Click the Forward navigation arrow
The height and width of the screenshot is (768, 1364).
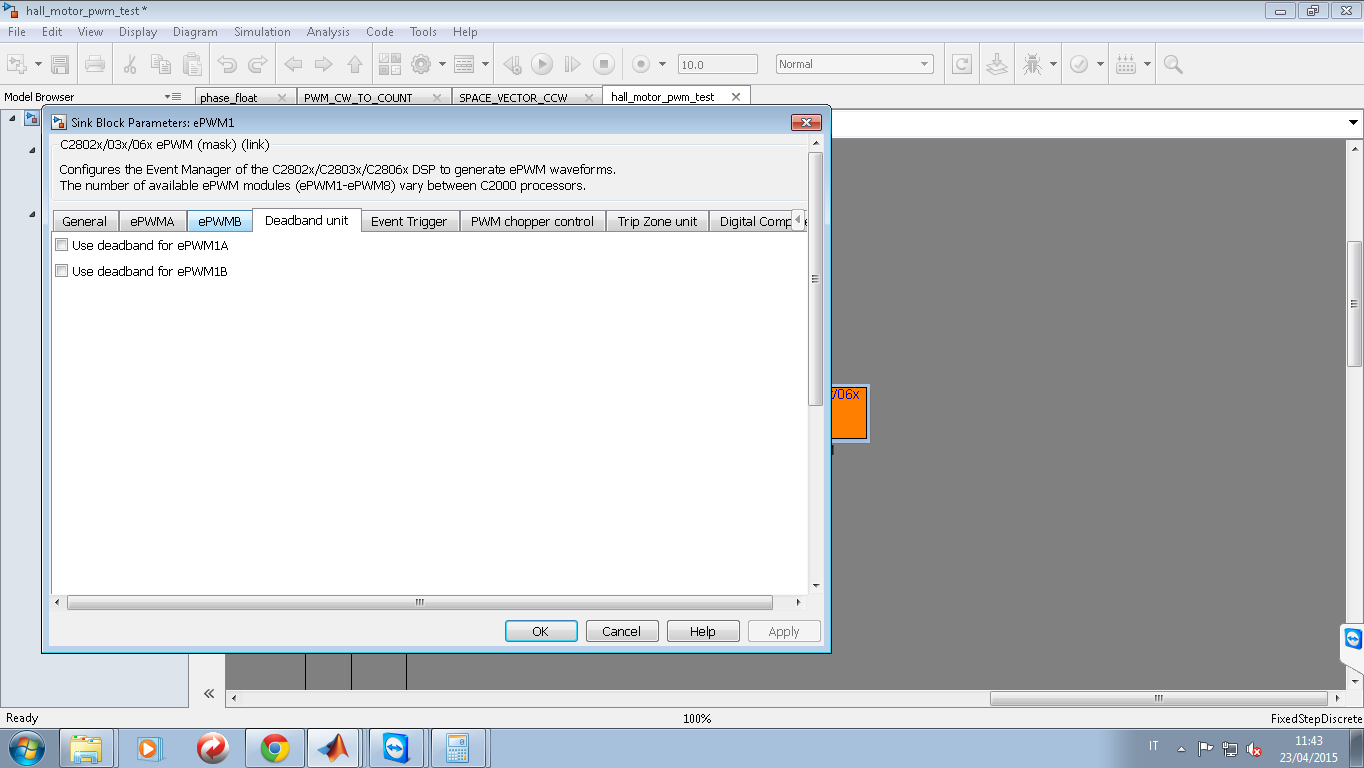tap(324, 64)
